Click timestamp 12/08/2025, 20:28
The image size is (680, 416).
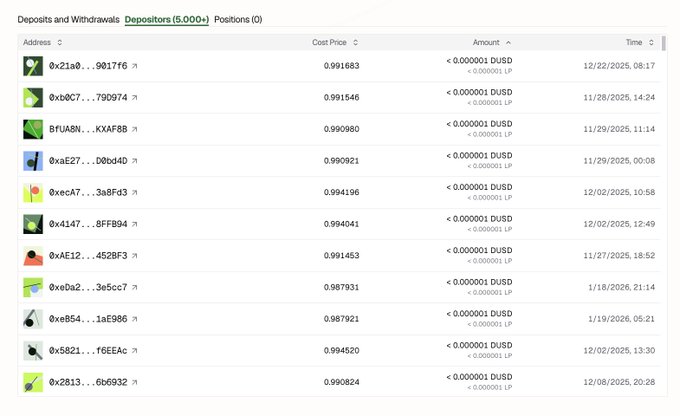(619, 383)
